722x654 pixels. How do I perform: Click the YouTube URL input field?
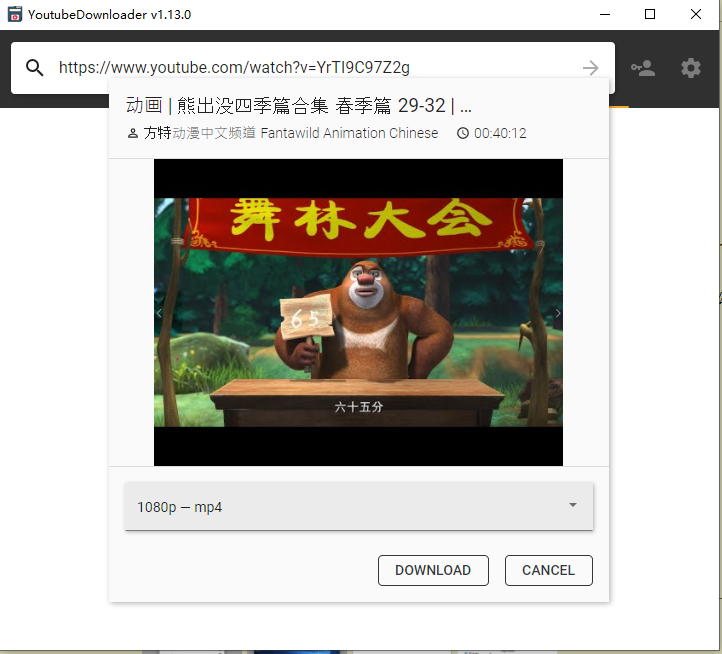313,68
